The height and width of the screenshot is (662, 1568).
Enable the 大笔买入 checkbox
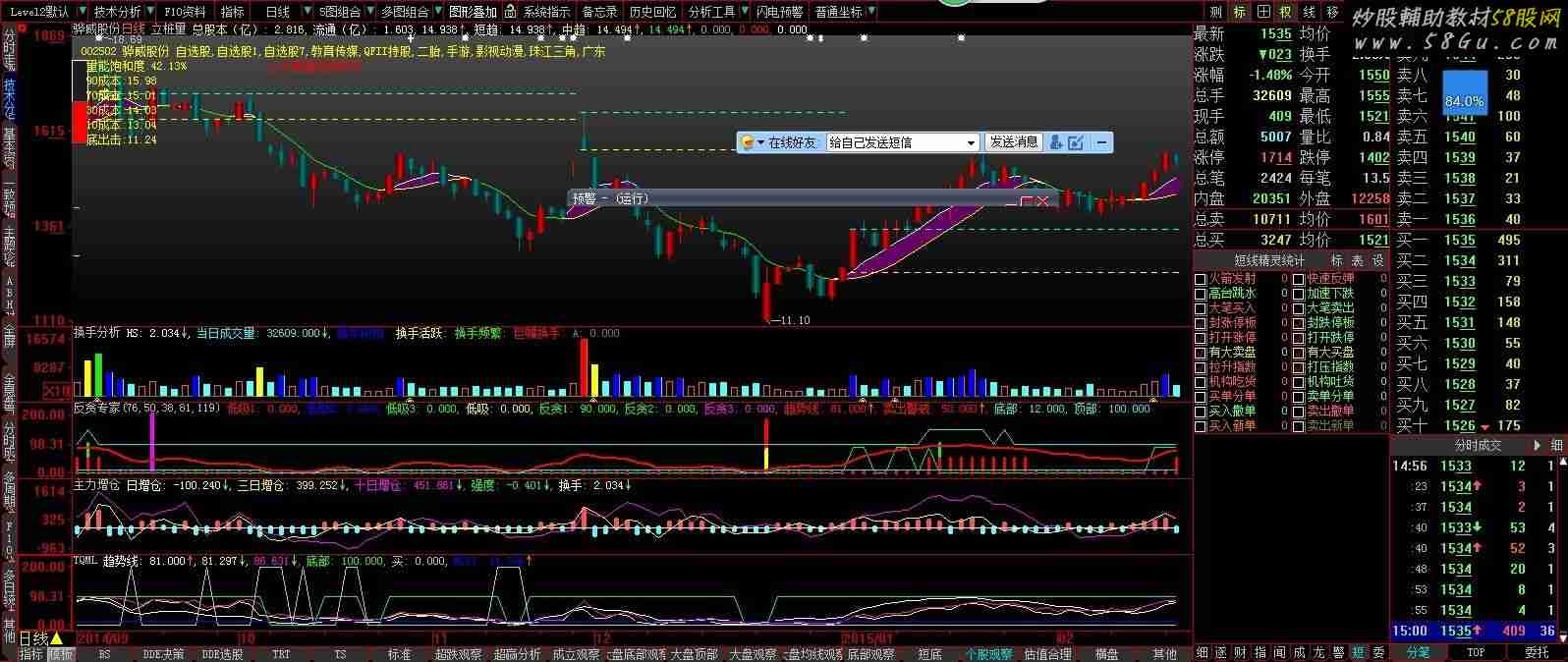(x=1200, y=308)
